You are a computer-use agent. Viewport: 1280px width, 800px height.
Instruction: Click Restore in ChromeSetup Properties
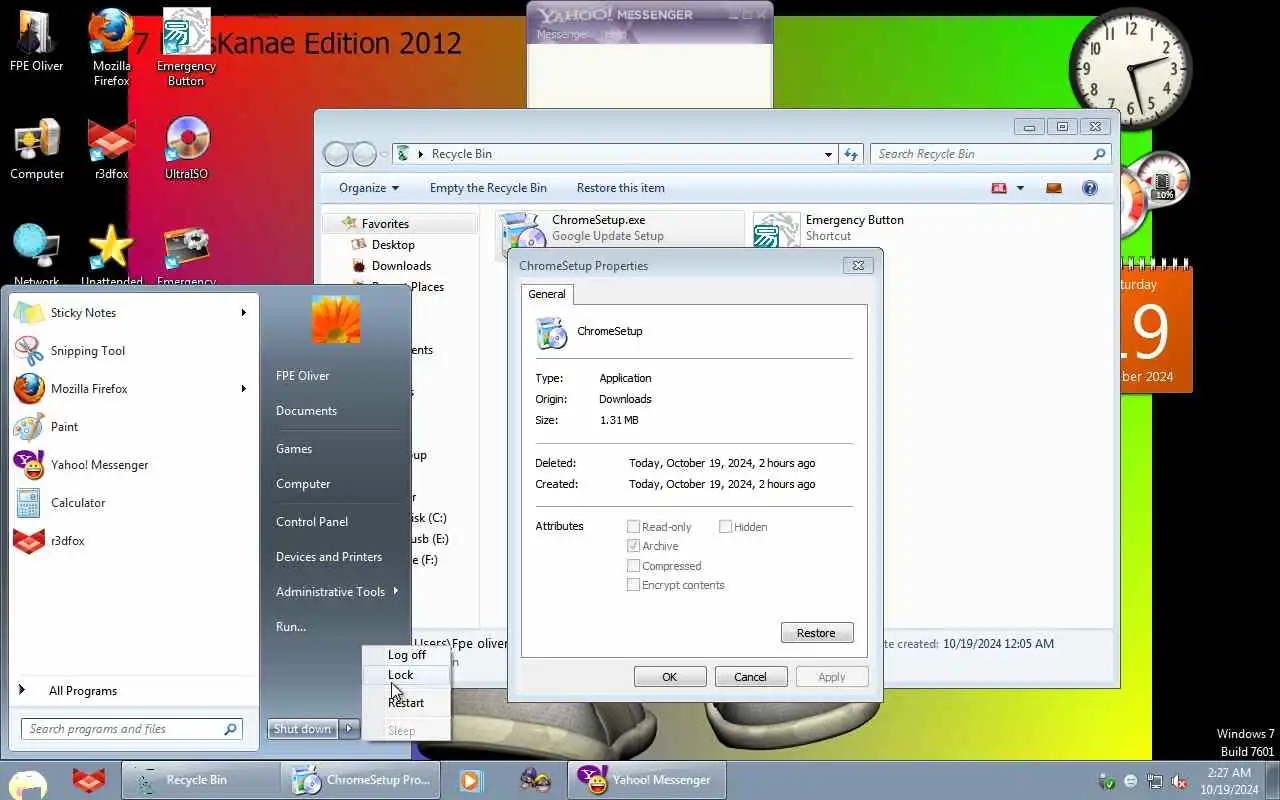tap(816, 633)
